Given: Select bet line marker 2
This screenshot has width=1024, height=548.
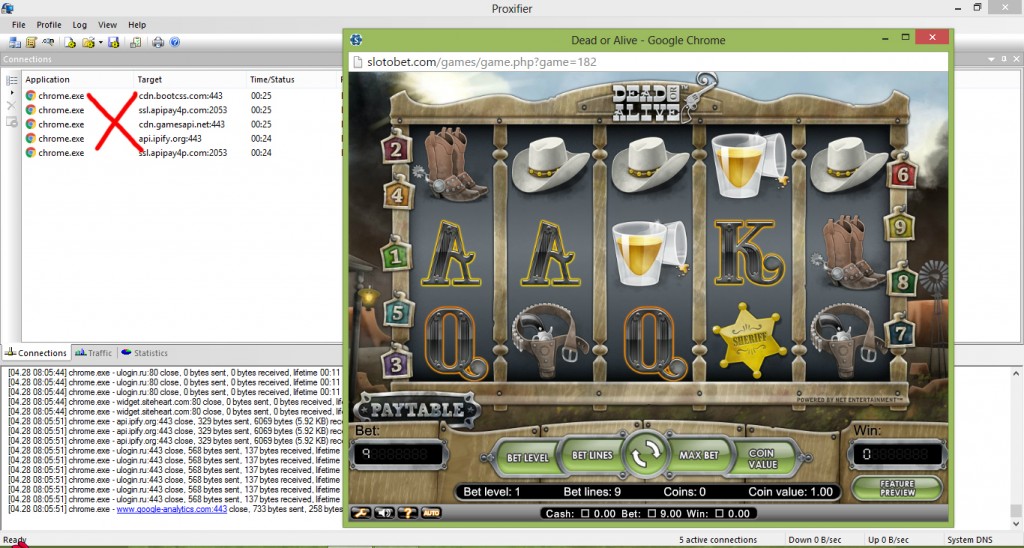Looking at the screenshot, I should tap(396, 149).
